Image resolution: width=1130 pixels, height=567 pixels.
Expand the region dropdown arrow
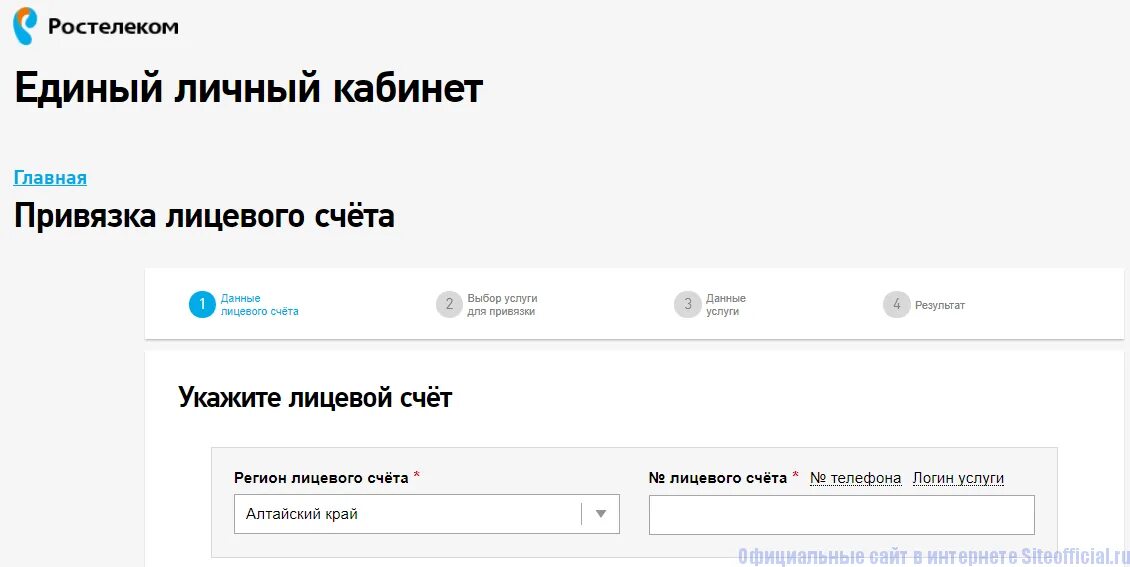(x=601, y=514)
